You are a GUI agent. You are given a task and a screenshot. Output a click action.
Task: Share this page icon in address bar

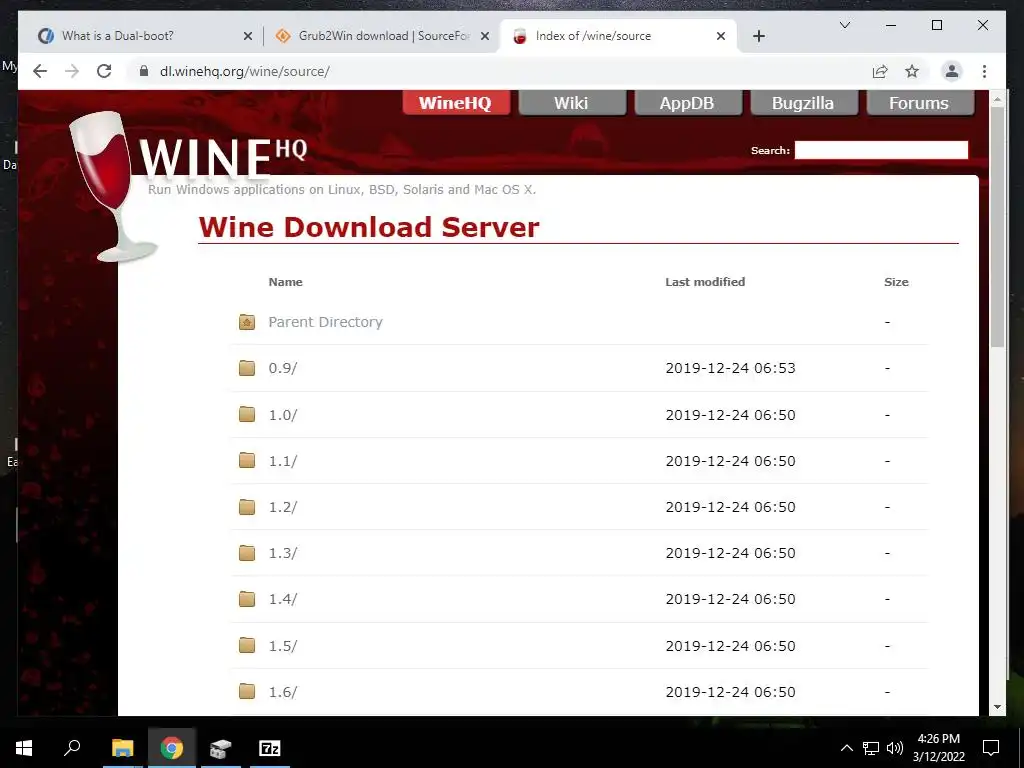[x=880, y=71]
